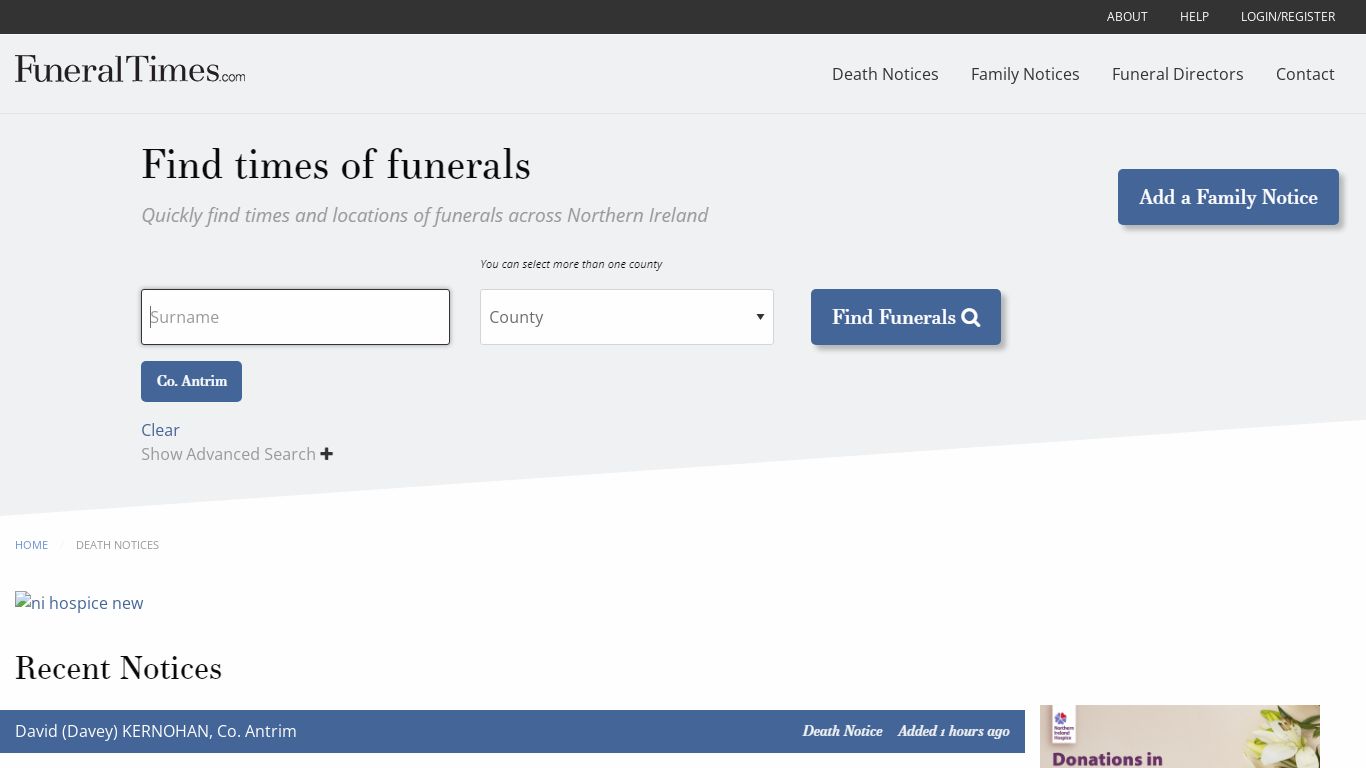Click 'Added 1 hours ago' text
Viewport: 1366px width, 768px height.
[x=953, y=731]
